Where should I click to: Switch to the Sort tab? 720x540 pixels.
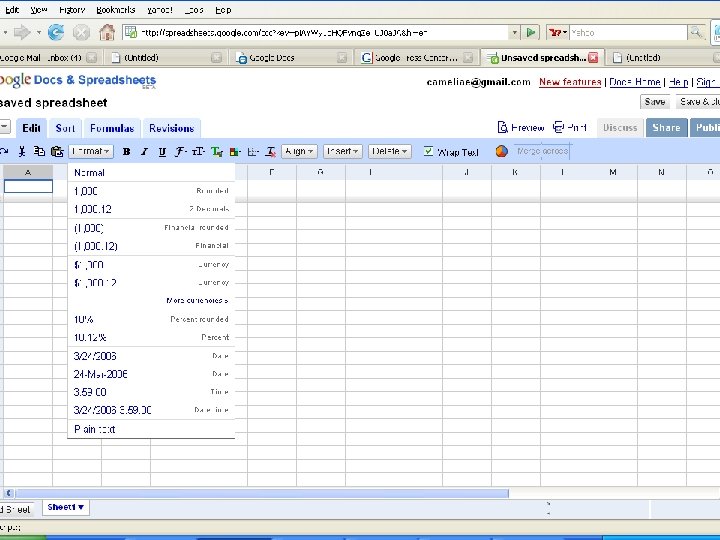[65, 128]
